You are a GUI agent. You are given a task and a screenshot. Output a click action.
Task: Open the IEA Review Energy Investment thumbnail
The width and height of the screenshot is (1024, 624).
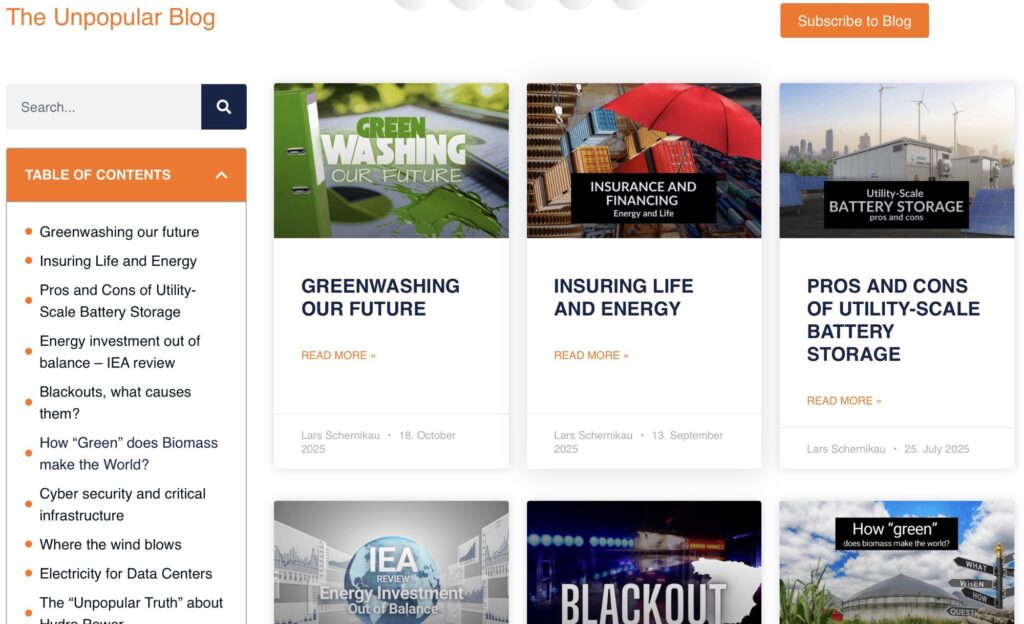pyautogui.click(x=391, y=562)
